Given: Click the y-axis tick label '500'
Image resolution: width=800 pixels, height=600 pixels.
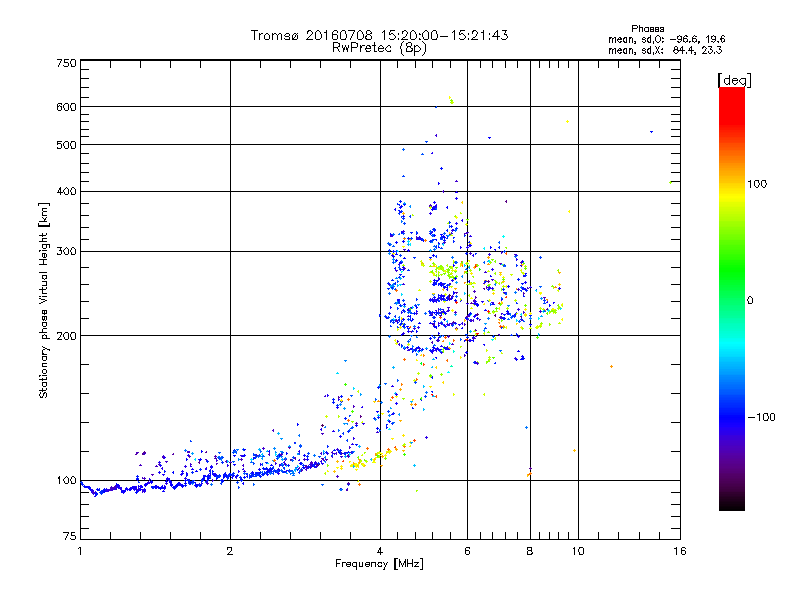Looking at the screenshot, I should point(66,145).
